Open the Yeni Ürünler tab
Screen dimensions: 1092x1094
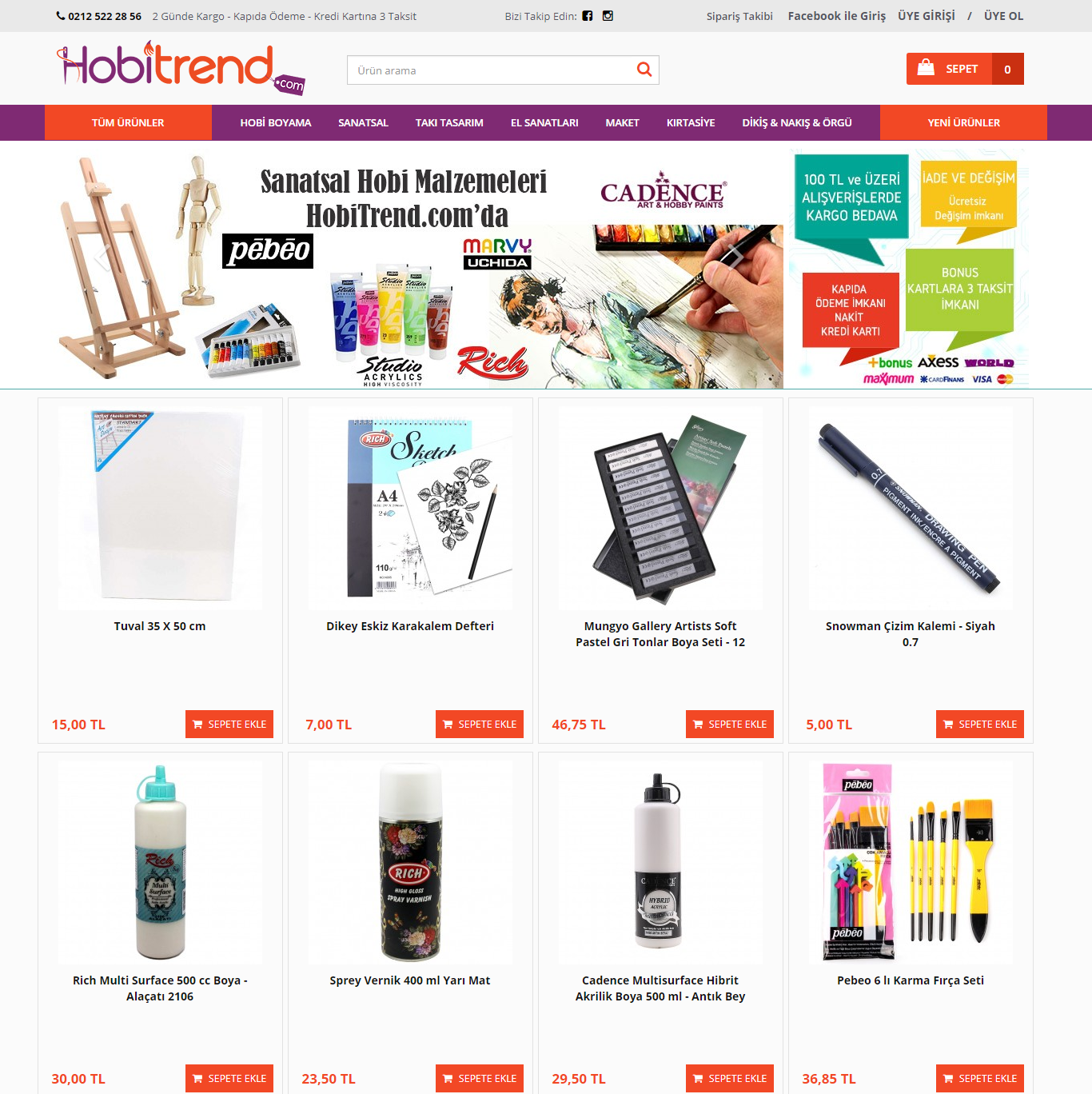pos(963,122)
